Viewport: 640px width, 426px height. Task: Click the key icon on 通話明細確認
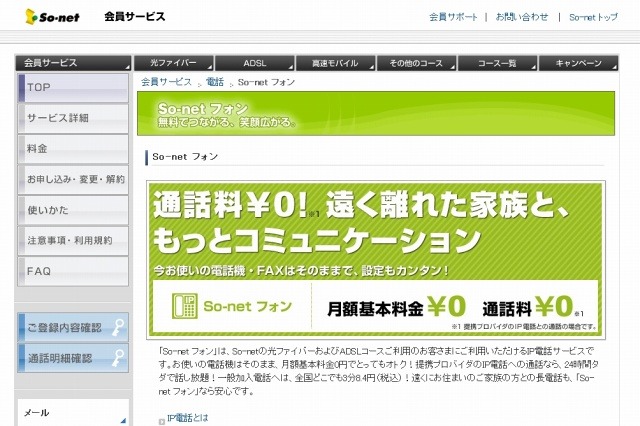coord(118,358)
